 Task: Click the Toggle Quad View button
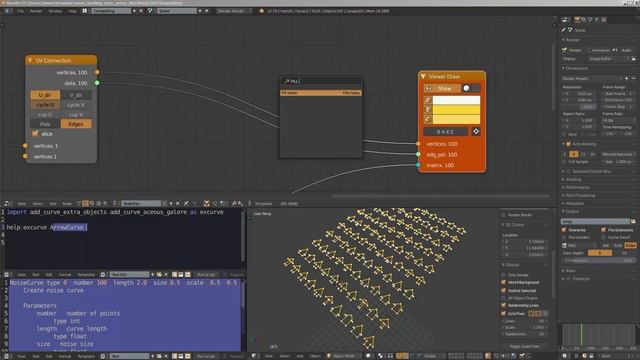[524, 347]
